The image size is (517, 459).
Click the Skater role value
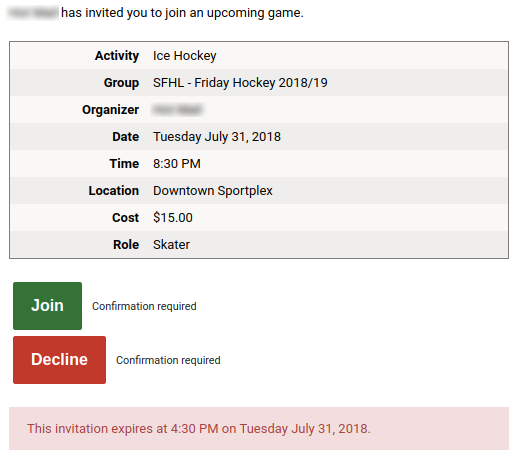[171, 245]
